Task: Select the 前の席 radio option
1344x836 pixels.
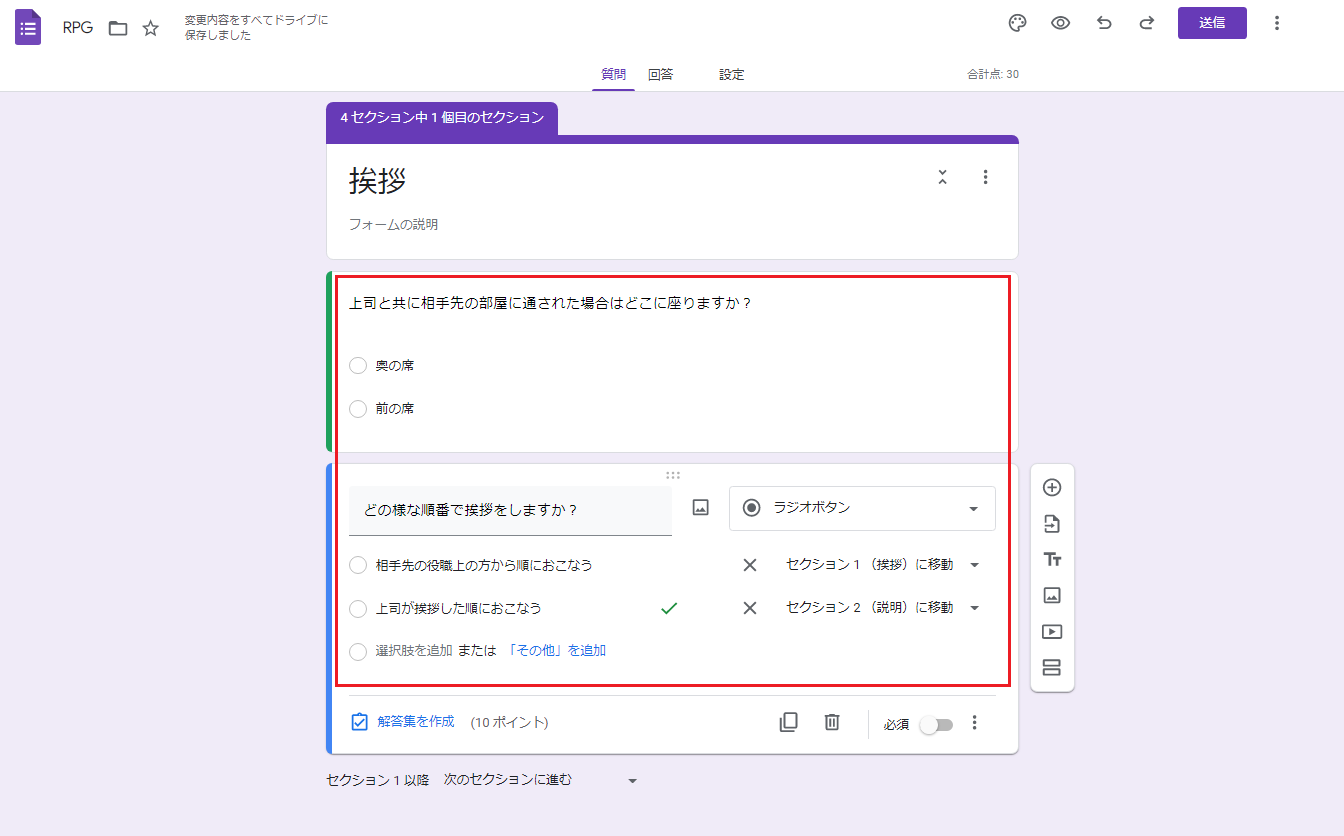Action: coord(358,409)
